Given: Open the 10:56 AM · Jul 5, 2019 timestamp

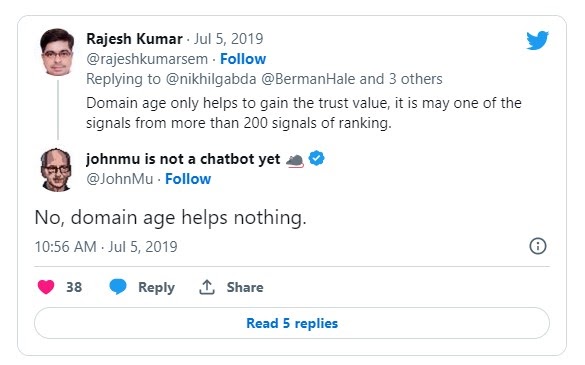Looking at the screenshot, I should [106, 247].
